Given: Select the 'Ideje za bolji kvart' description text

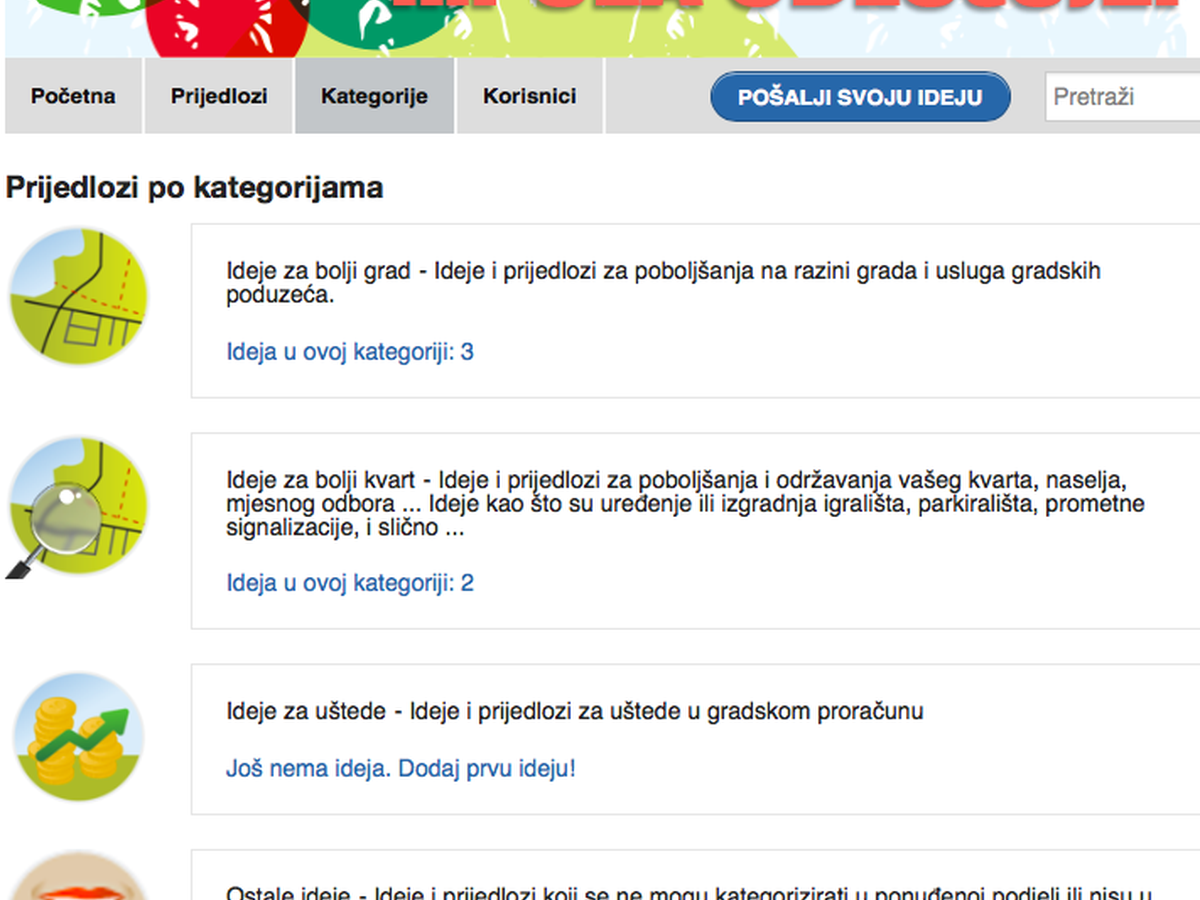Looking at the screenshot, I should click(686, 503).
